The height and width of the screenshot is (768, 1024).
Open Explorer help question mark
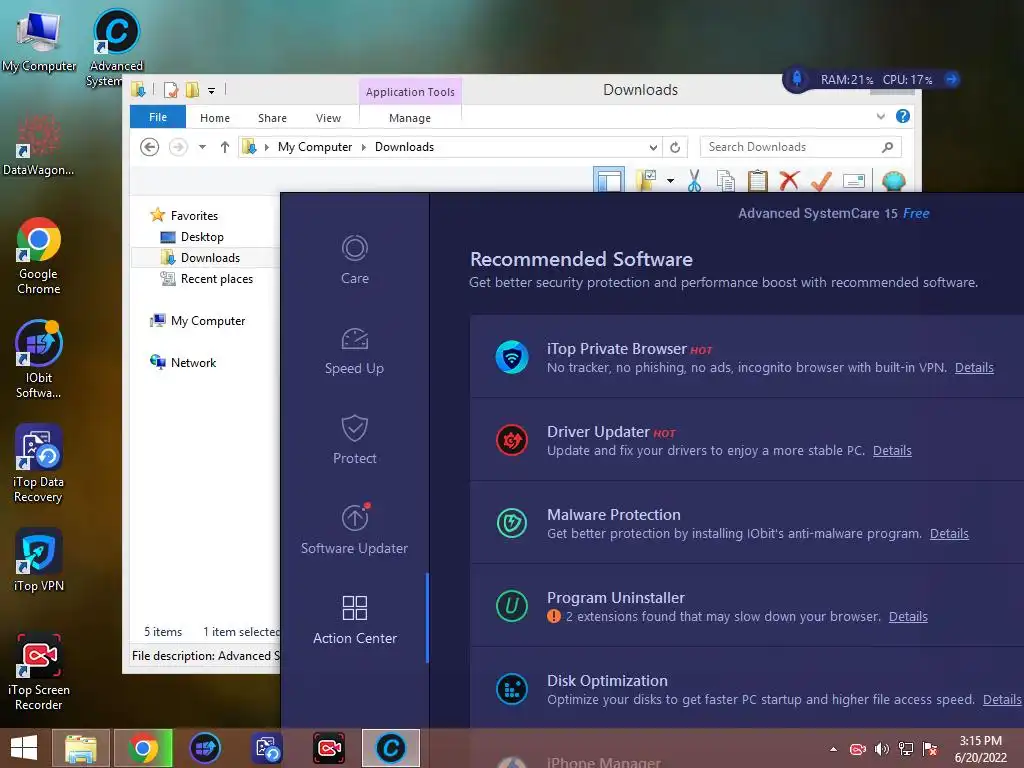pyautogui.click(x=903, y=116)
